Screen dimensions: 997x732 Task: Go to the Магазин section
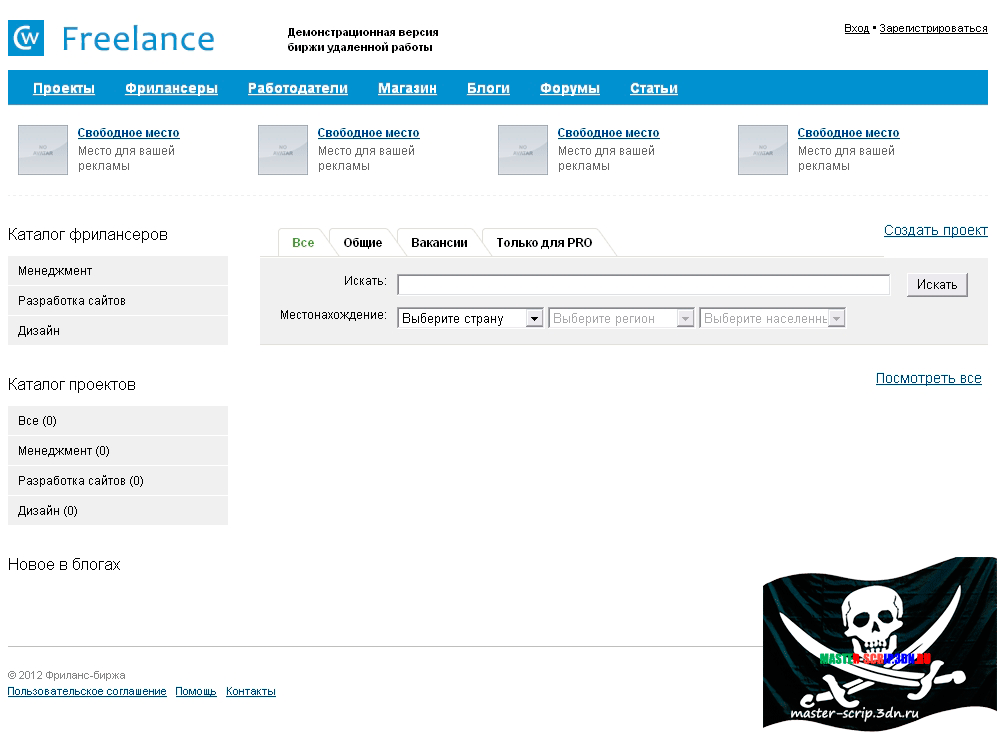coord(407,88)
